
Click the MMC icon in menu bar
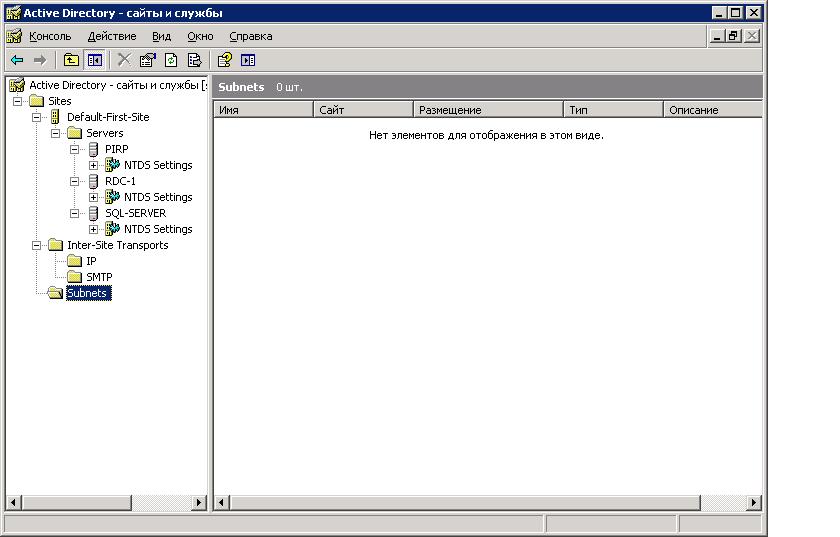(14, 36)
